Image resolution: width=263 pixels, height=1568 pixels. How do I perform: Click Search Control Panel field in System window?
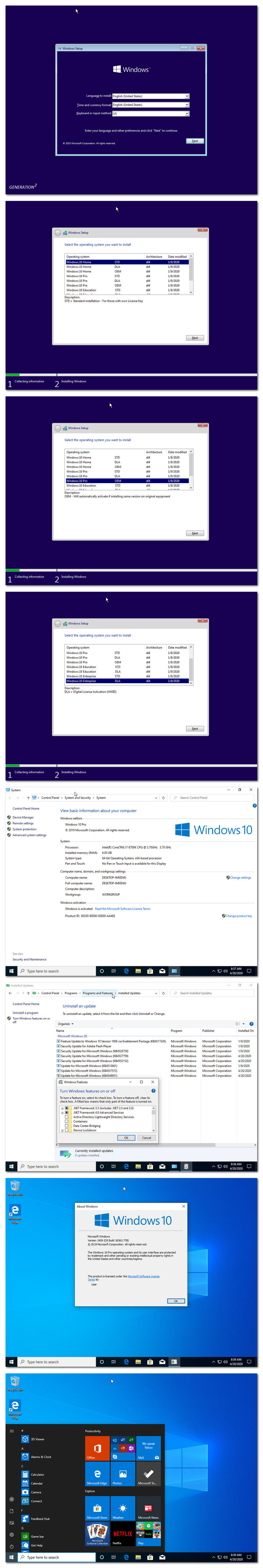point(213,797)
